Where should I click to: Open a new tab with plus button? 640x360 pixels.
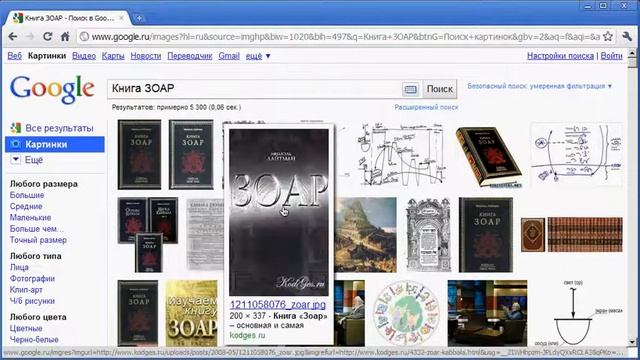139,18
